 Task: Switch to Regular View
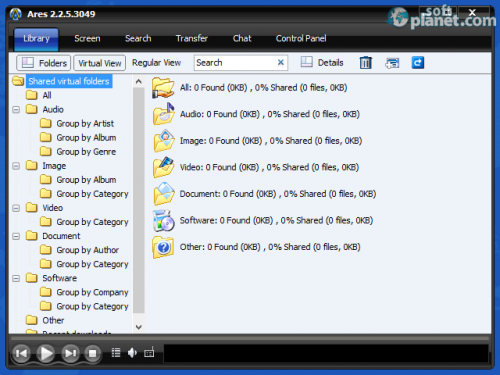(x=156, y=63)
